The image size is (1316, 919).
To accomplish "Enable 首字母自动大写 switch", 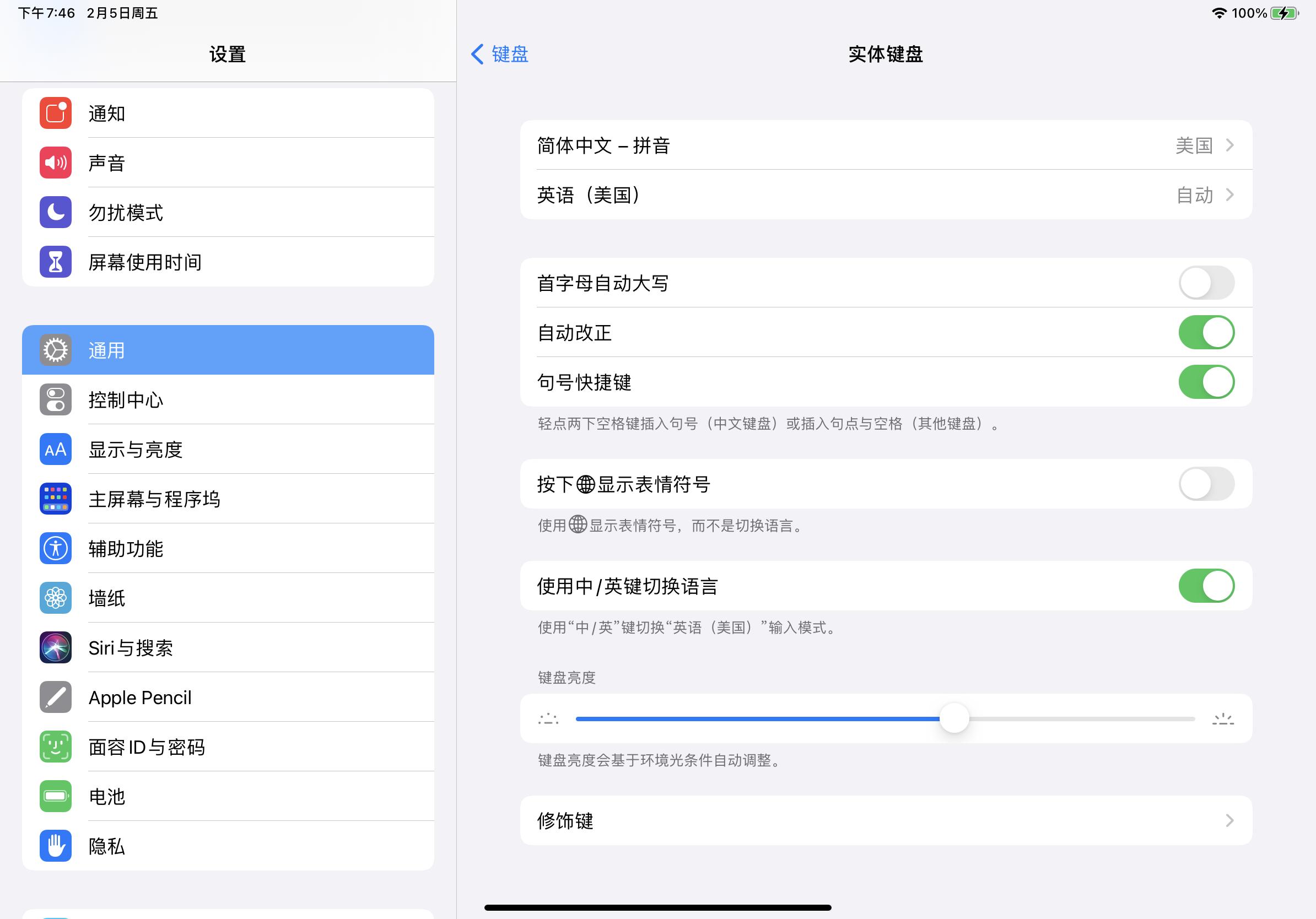I will [1206, 283].
